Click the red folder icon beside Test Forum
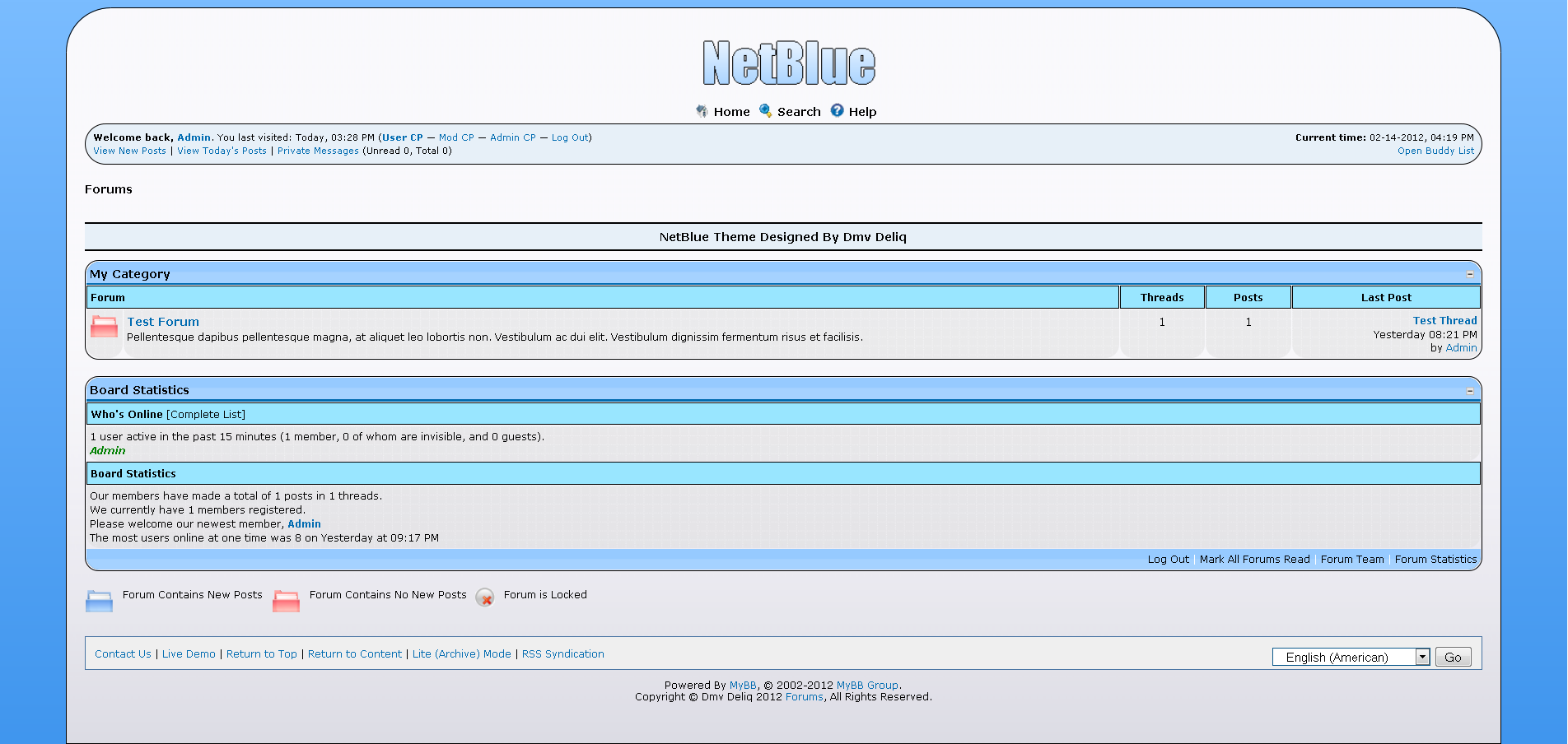 (104, 327)
